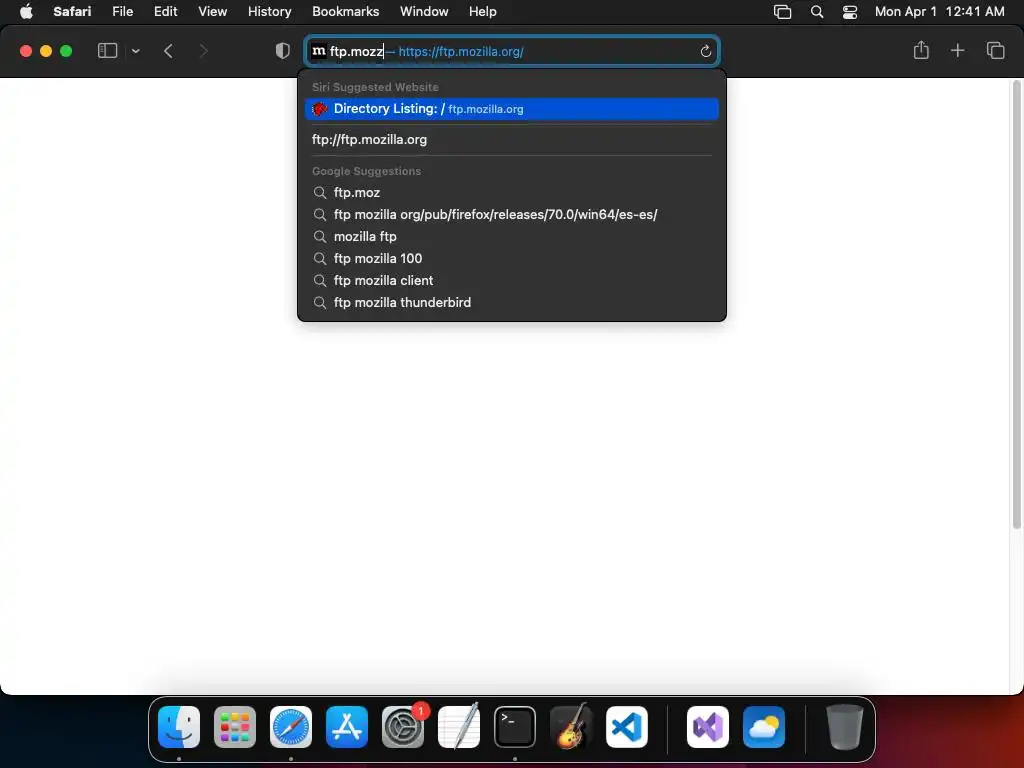The height and width of the screenshot is (768, 1024).
Task: Go back to the previous page
Action: (168, 51)
